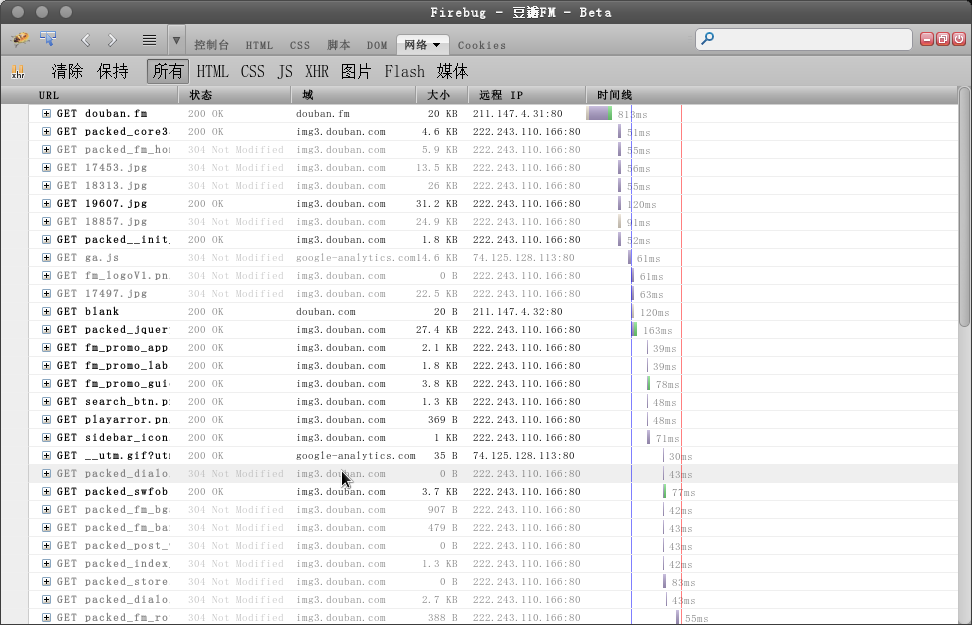Sort by the 状态 column header

pyautogui.click(x=235, y=95)
